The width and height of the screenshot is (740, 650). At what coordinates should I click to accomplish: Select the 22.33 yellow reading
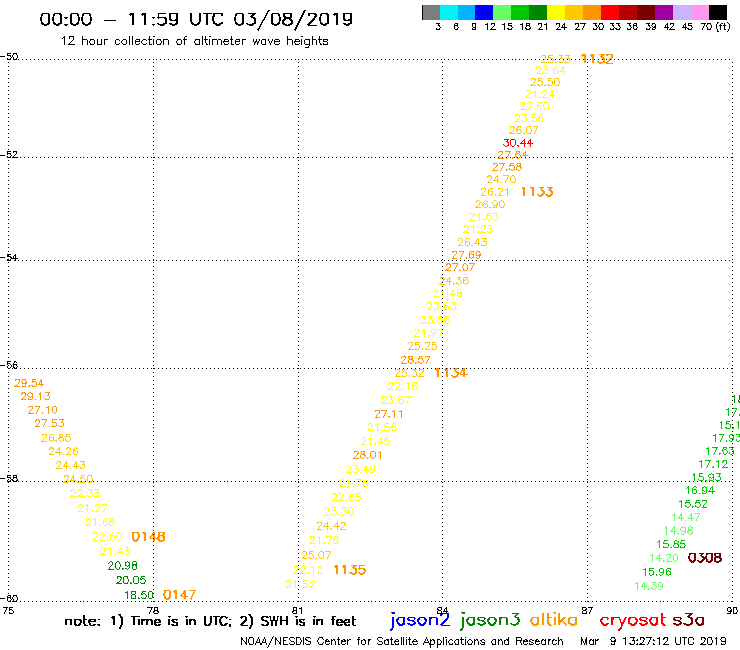[85, 493]
